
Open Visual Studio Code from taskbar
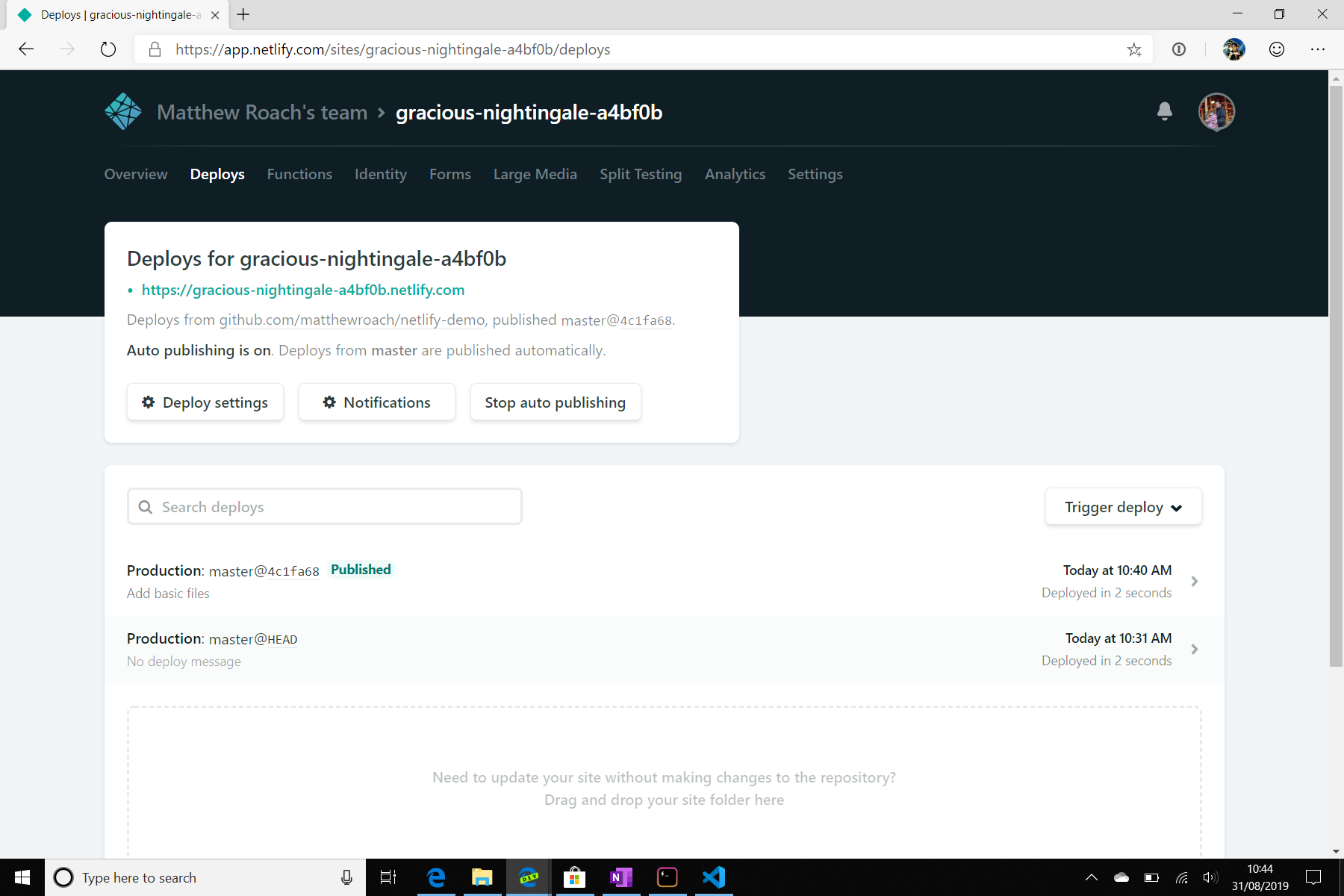coord(713,877)
